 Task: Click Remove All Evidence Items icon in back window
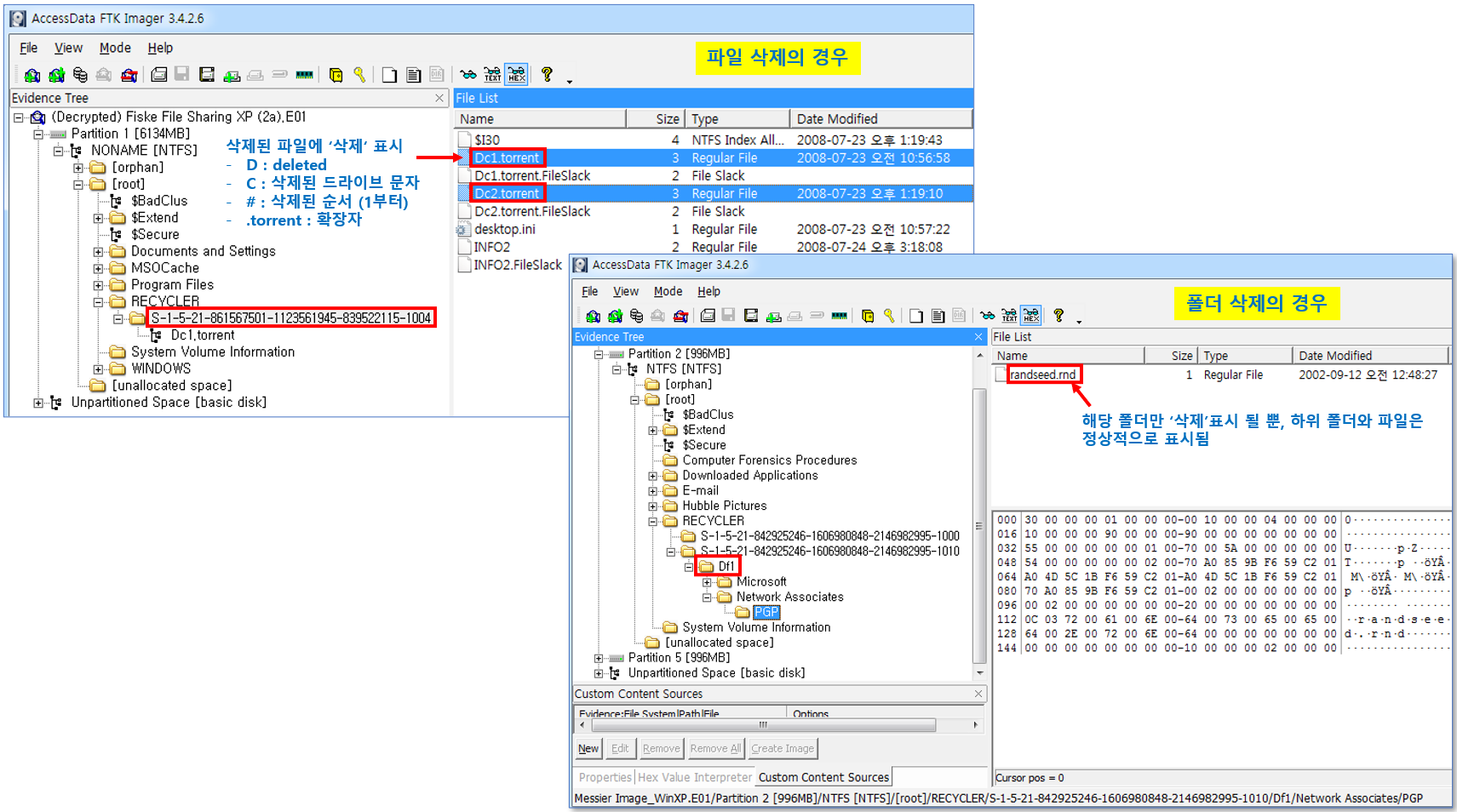(x=129, y=75)
